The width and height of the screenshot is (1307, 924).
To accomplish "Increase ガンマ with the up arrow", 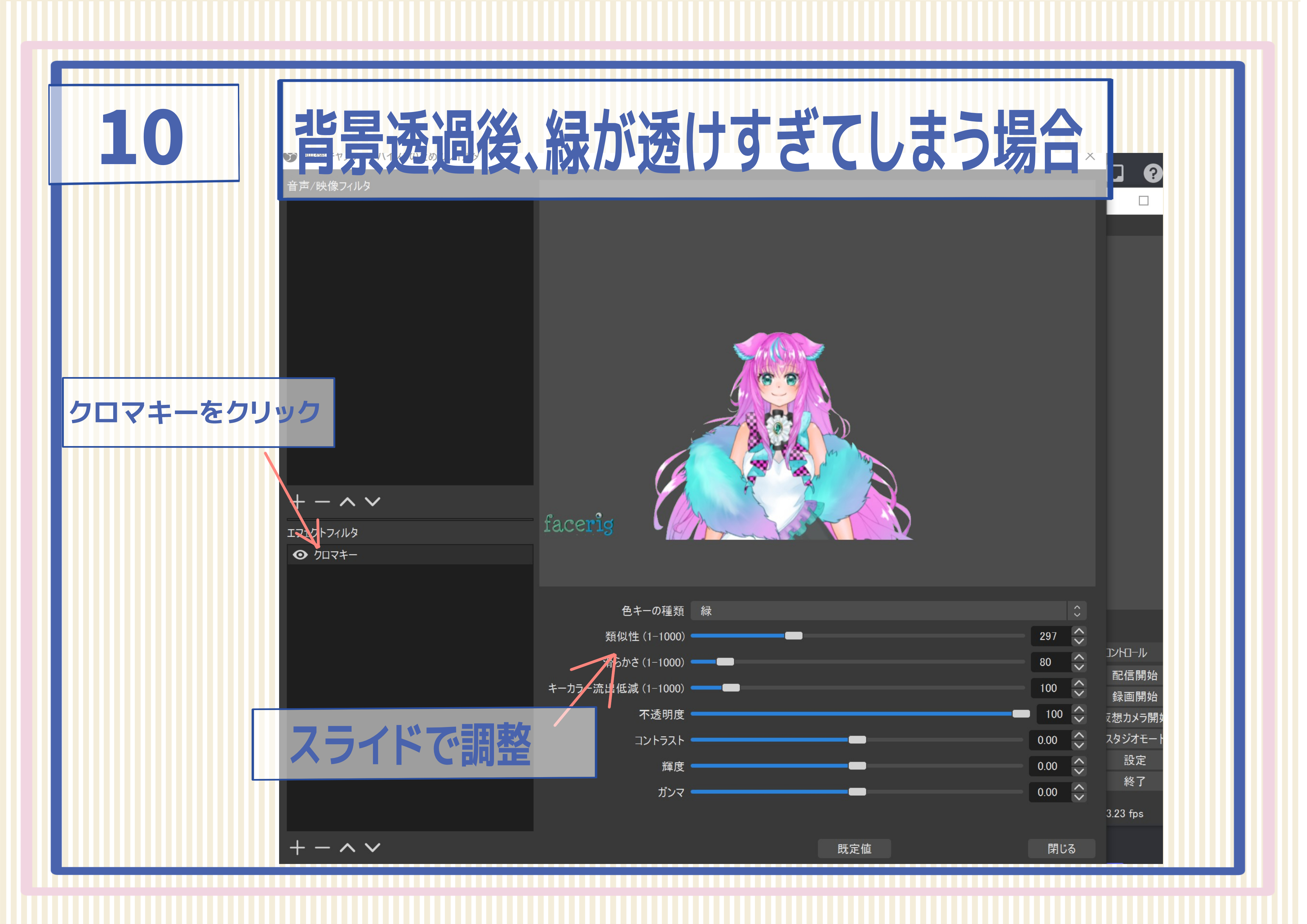I will click(1079, 787).
